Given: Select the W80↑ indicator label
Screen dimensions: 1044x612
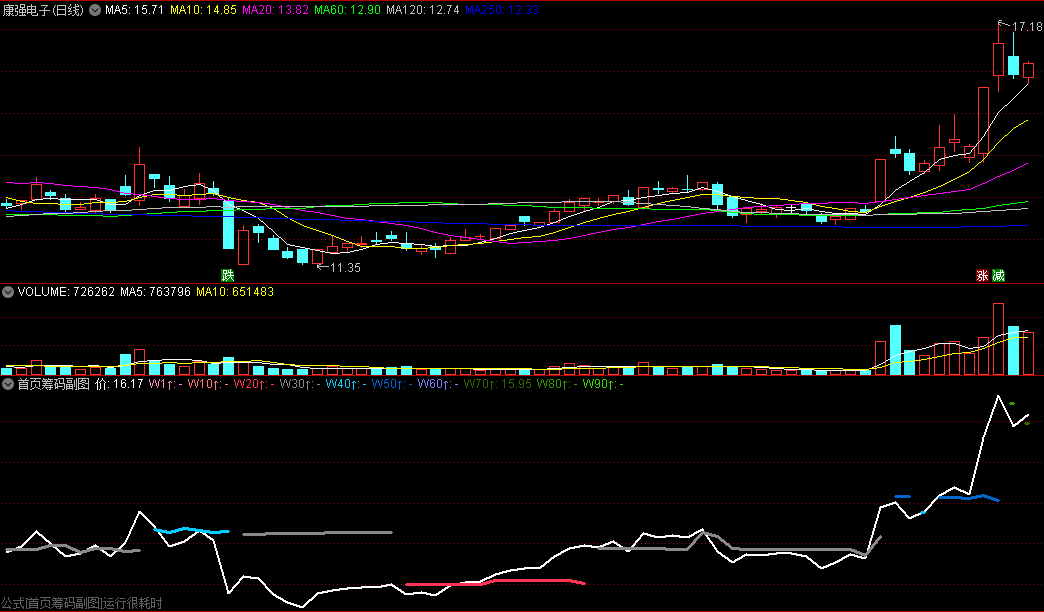Looking at the screenshot, I should click(x=557, y=384).
